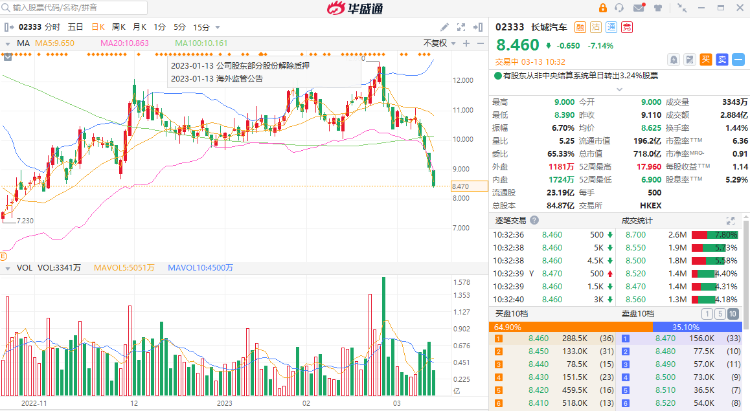750x411 pixels.
Task: Click the 7.80% volume distribution bar
Action: 715,235
